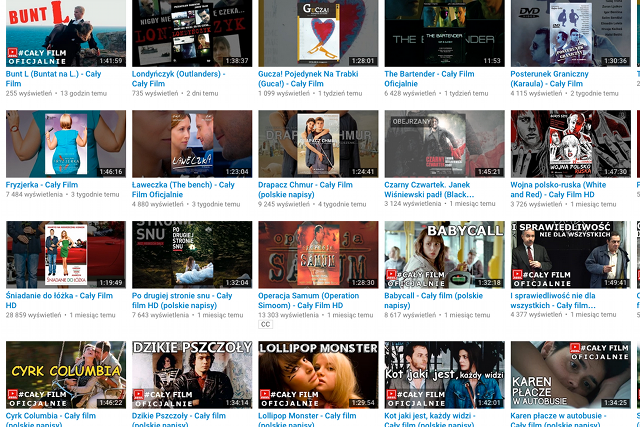Screen dimensions: 640x427
Task: Click the 28 859 wyświetleń view count
Action: point(33,315)
